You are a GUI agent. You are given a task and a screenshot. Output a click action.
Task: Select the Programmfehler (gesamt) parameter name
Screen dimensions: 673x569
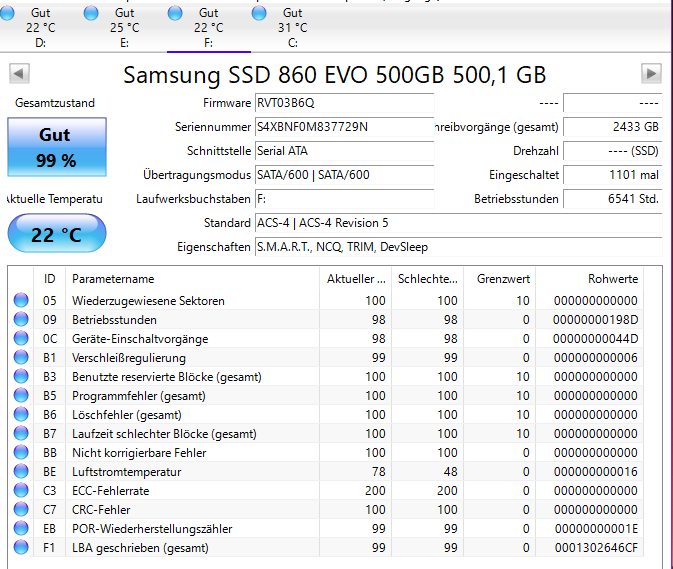[139, 396]
